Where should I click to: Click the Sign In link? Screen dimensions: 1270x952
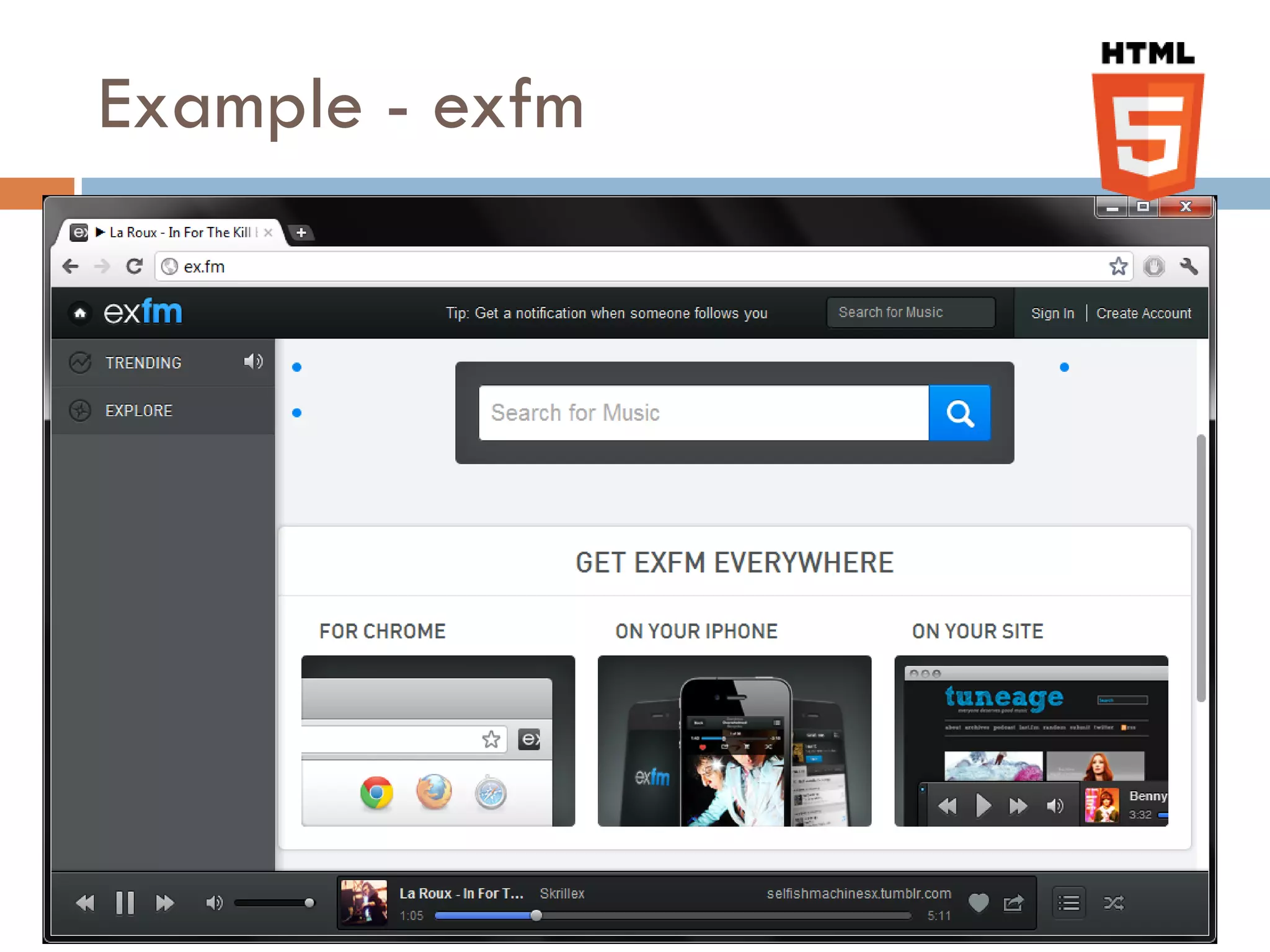click(x=1052, y=313)
